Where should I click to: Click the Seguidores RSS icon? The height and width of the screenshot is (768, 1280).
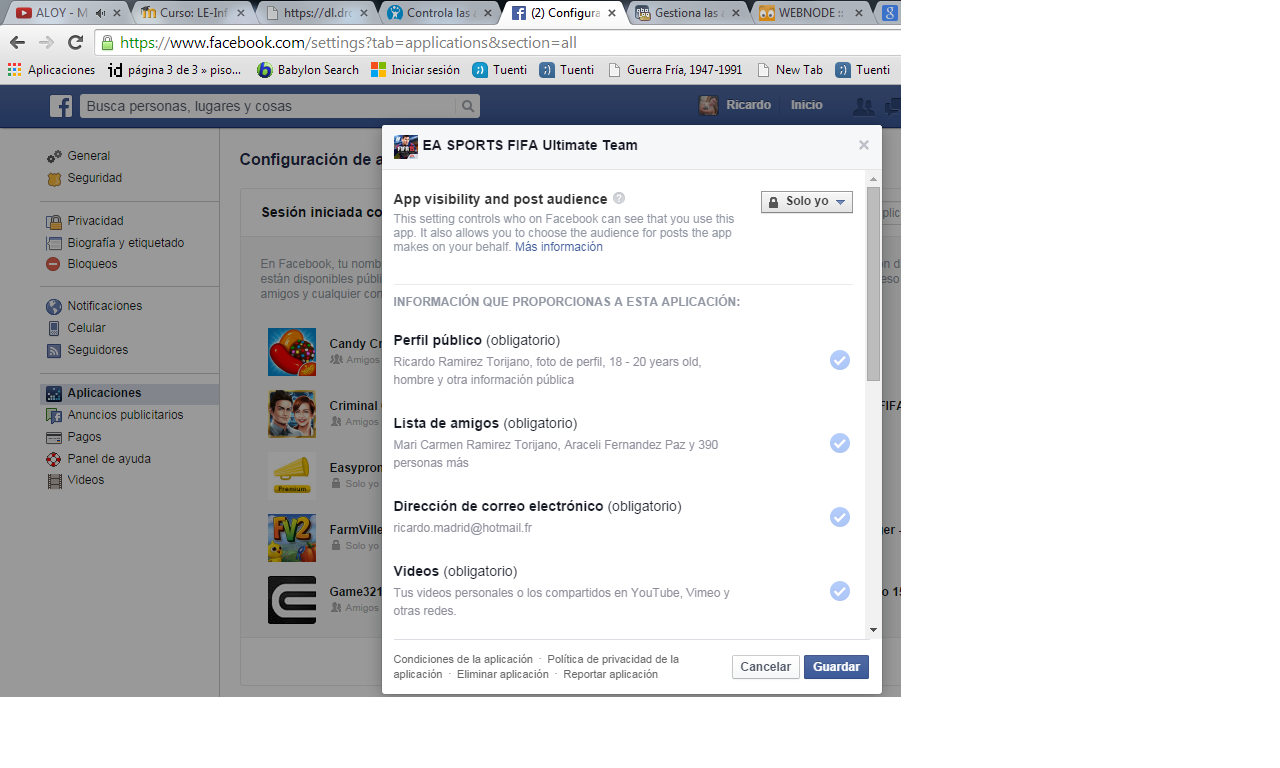pos(54,350)
